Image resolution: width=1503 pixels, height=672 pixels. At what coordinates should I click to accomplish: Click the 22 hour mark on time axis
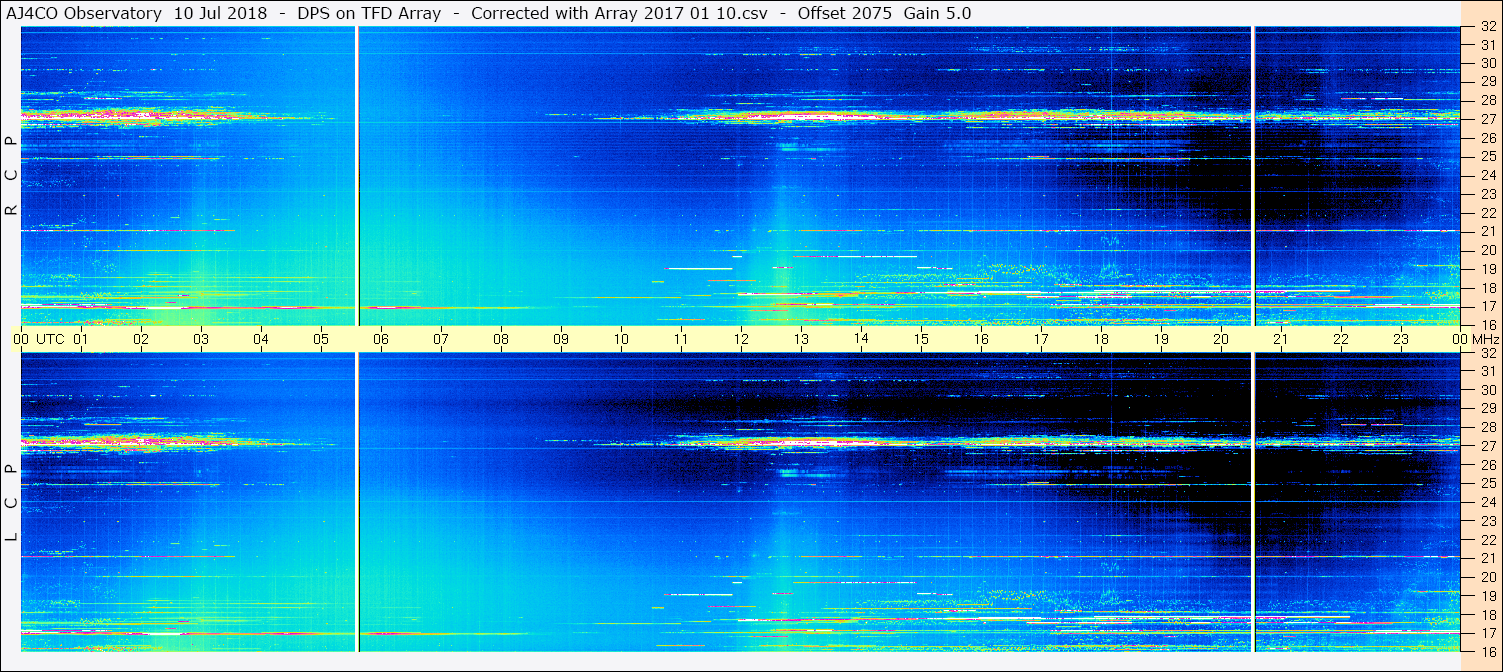[1341, 339]
